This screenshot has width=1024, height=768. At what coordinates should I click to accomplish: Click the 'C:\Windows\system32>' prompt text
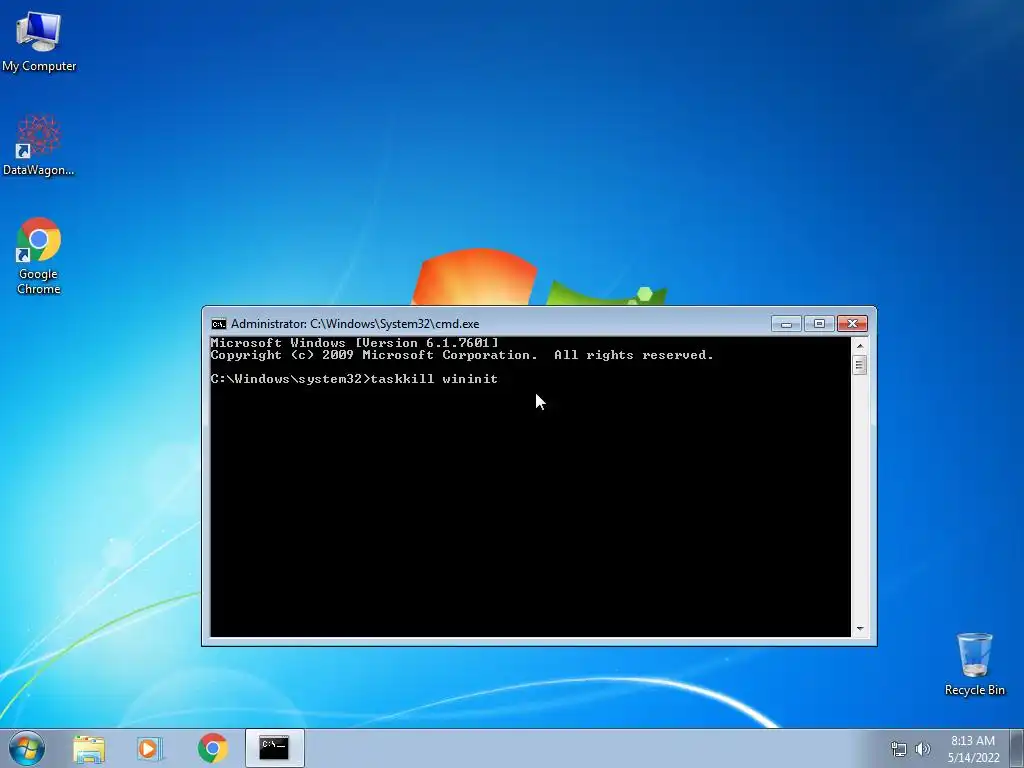291,379
